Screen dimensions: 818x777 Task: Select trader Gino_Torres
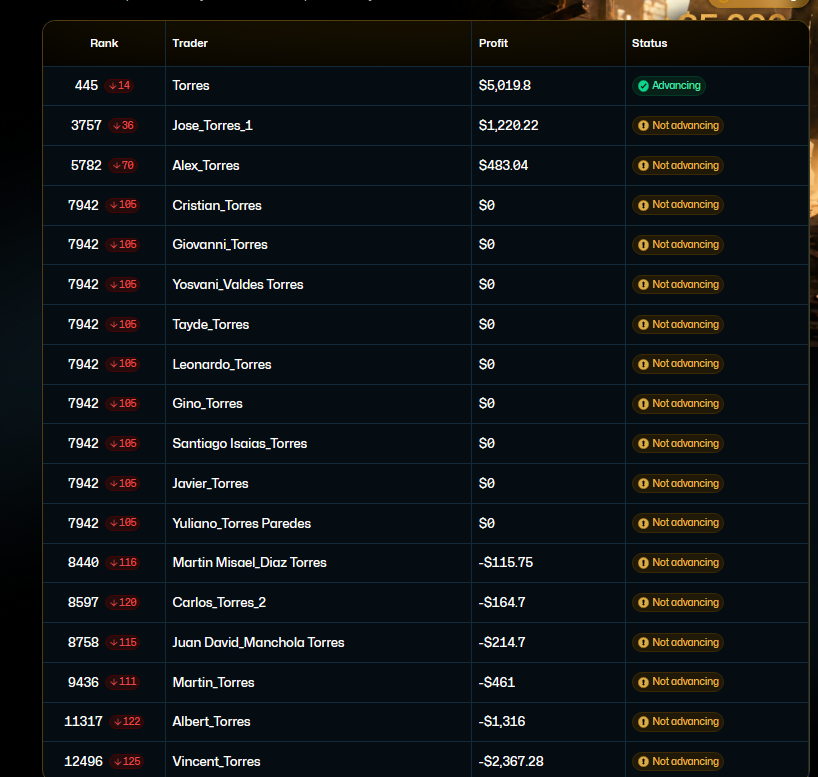coord(208,403)
